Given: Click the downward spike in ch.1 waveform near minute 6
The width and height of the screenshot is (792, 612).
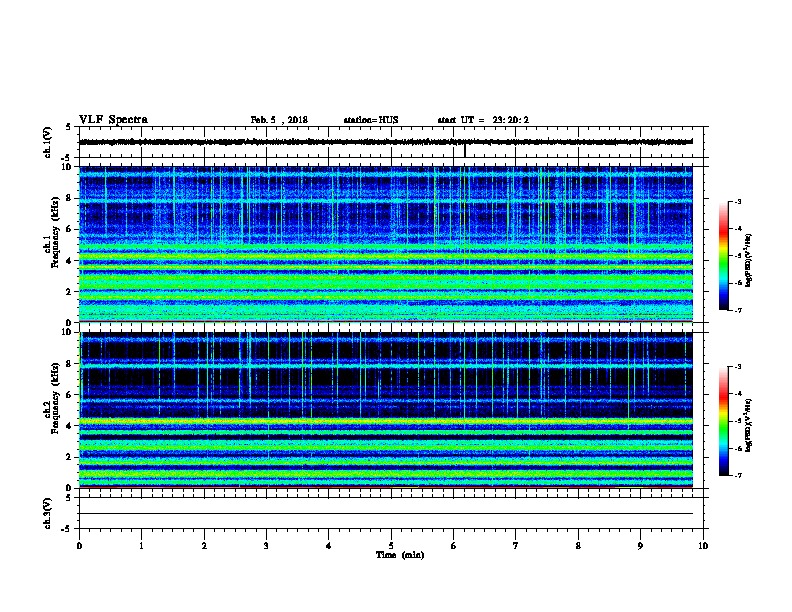Looking at the screenshot, I should pos(465,150).
